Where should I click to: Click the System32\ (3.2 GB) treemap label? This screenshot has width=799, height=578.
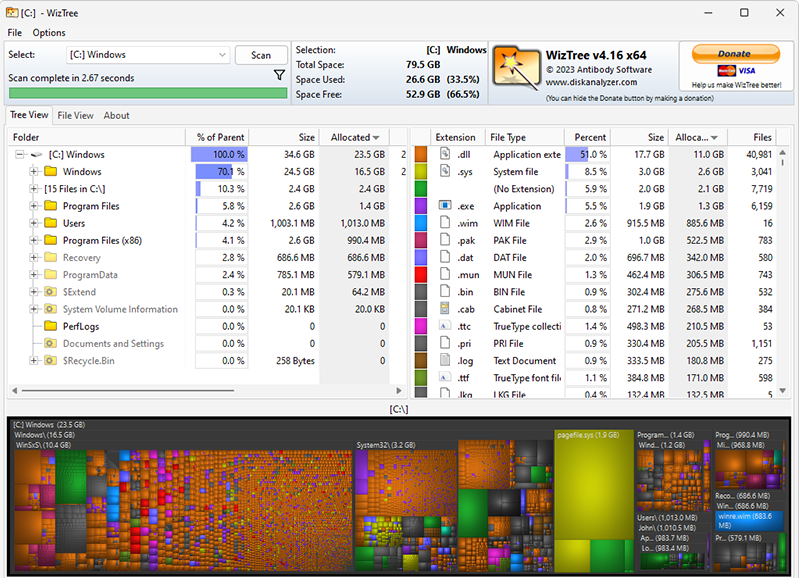click(x=386, y=445)
